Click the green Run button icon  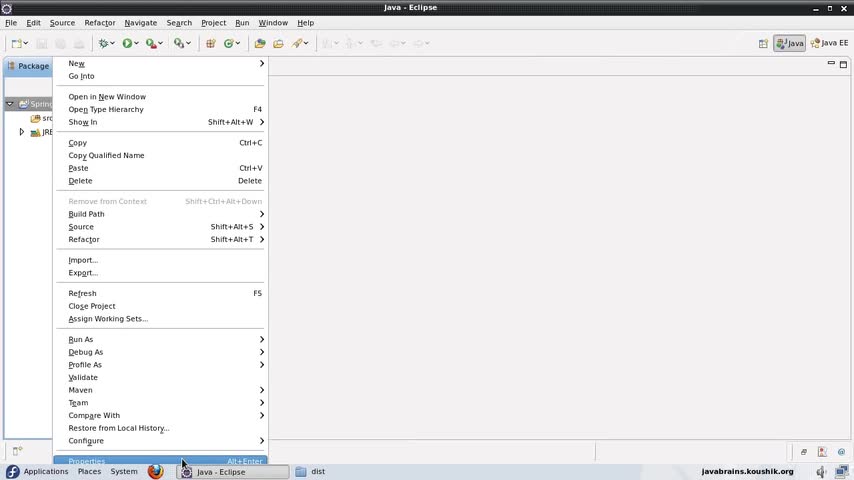click(x=127, y=43)
